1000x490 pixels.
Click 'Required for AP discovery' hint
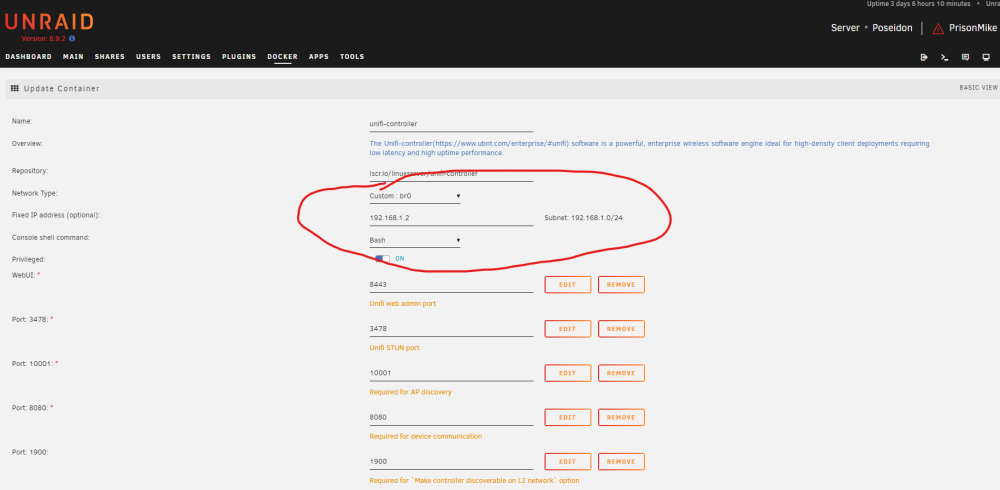[x=410, y=392]
